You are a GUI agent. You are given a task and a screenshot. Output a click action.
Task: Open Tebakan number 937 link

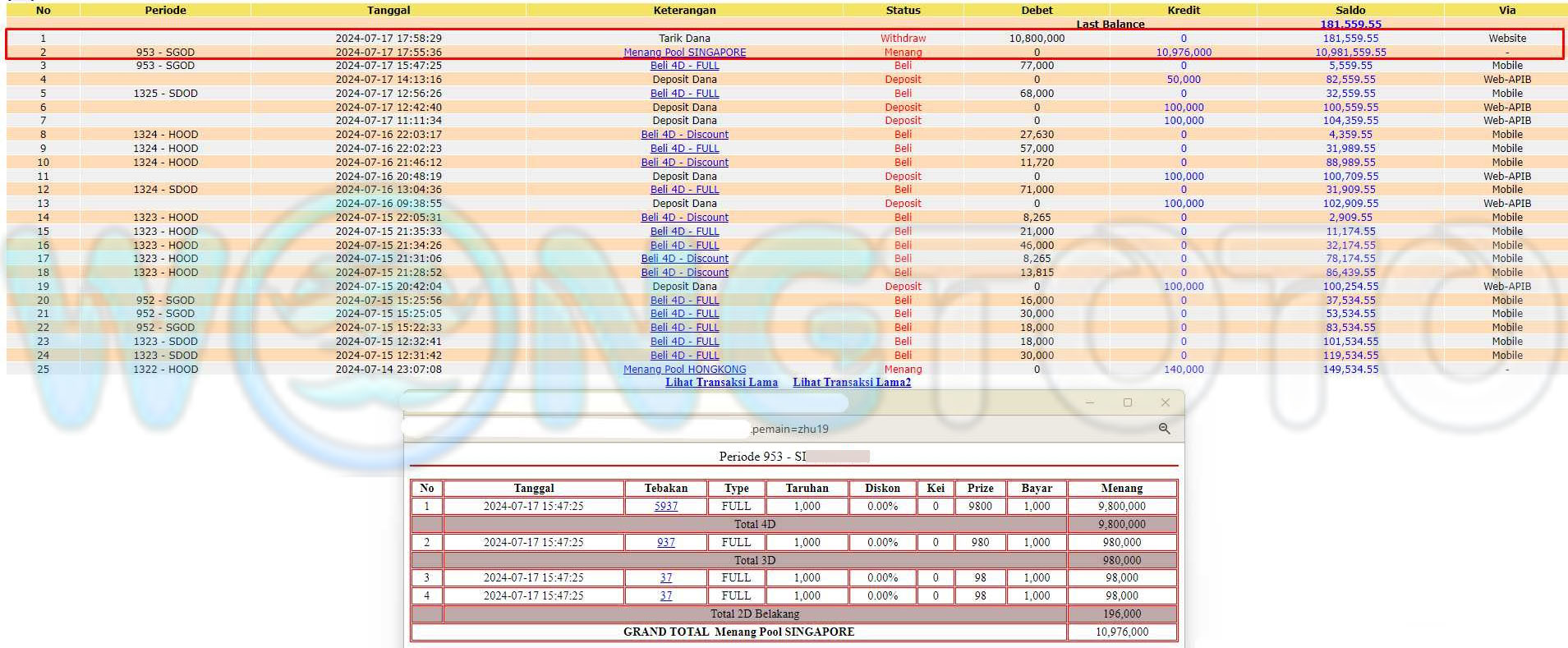pyautogui.click(x=665, y=543)
